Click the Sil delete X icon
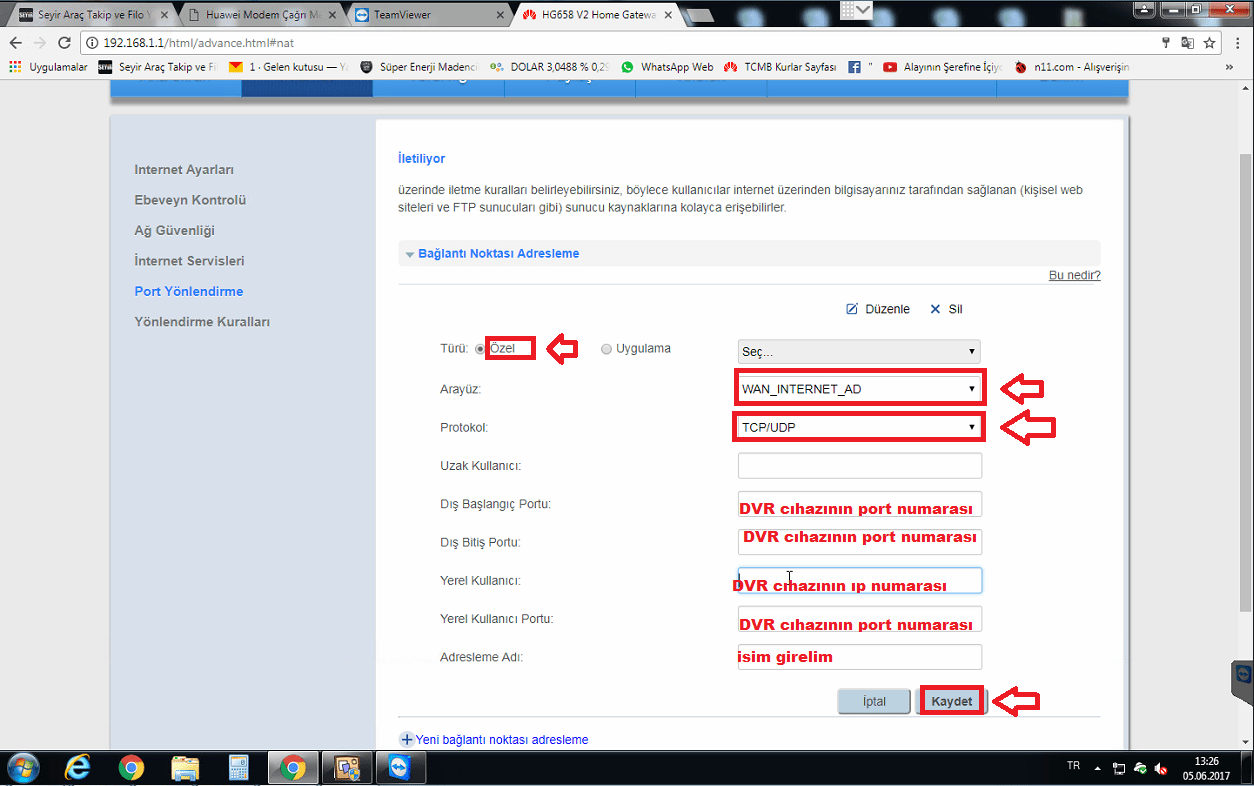 tap(936, 309)
